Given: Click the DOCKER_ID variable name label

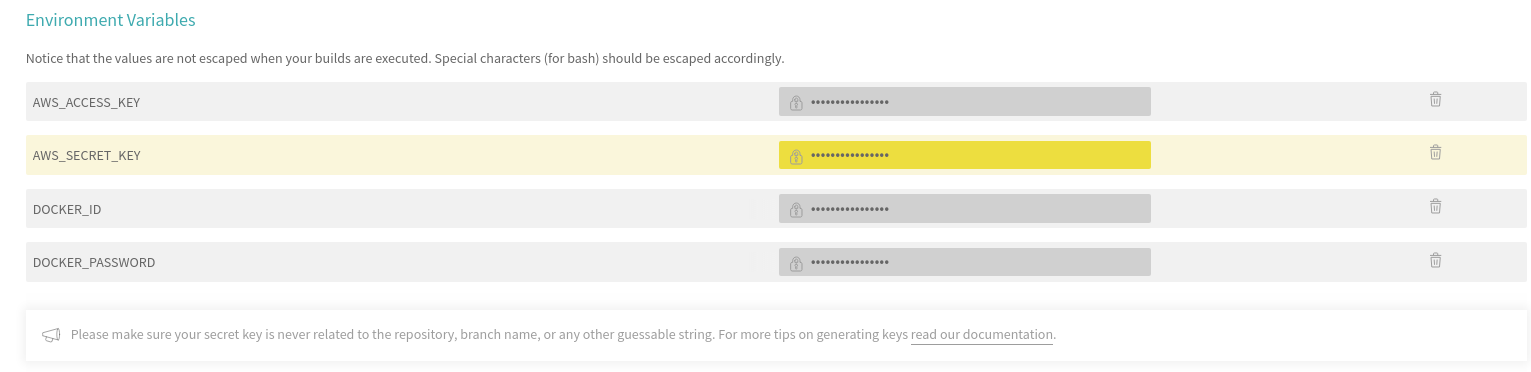Looking at the screenshot, I should tap(67, 209).
